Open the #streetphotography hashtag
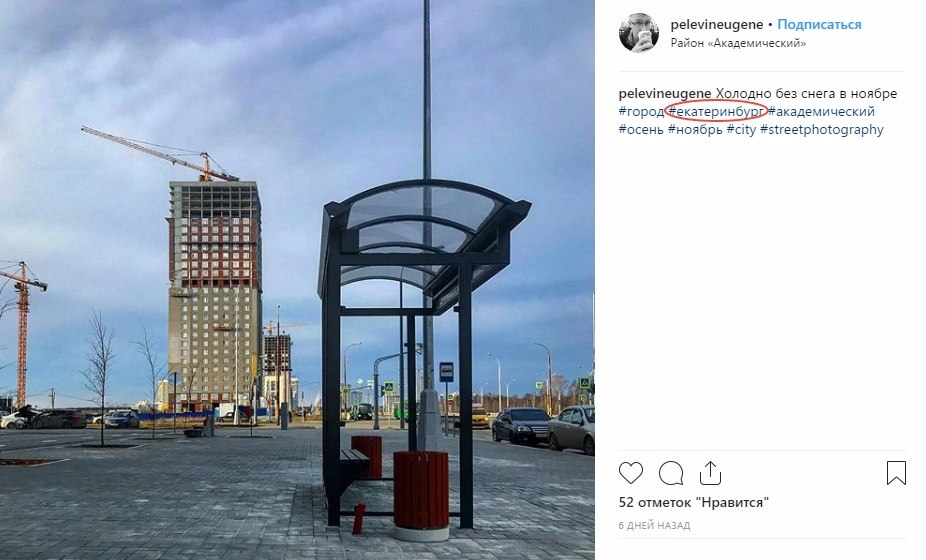 pos(821,130)
